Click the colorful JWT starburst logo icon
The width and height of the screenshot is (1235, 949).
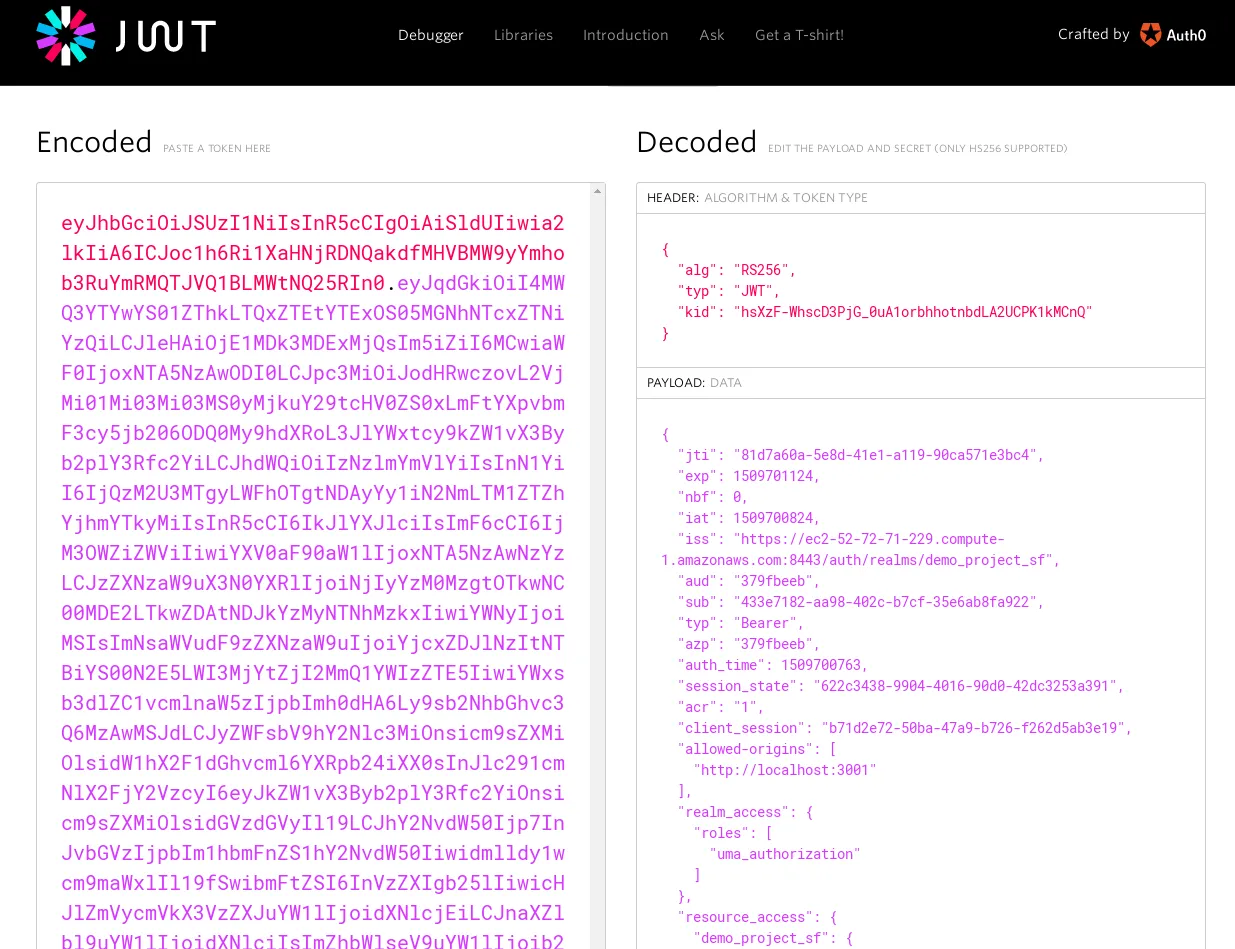(x=66, y=35)
